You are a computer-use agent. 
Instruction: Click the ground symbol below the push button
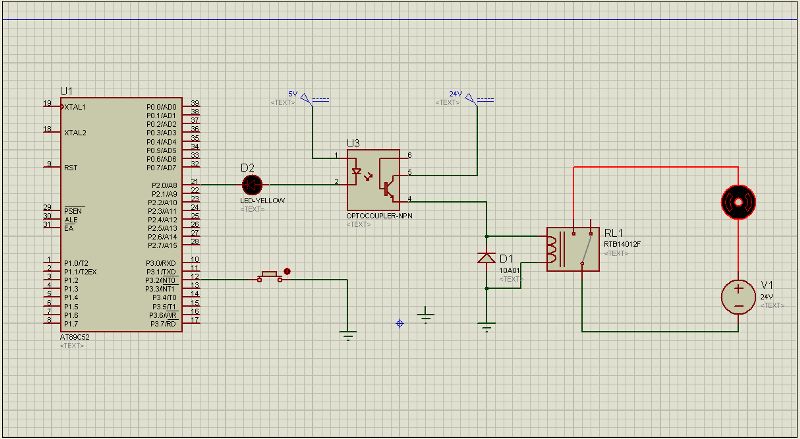pyautogui.click(x=348, y=335)
